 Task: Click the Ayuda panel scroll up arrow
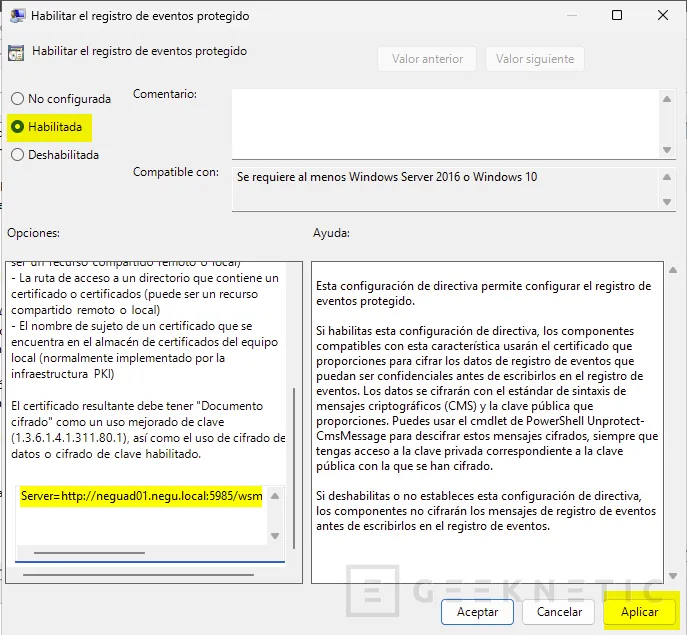673,270
